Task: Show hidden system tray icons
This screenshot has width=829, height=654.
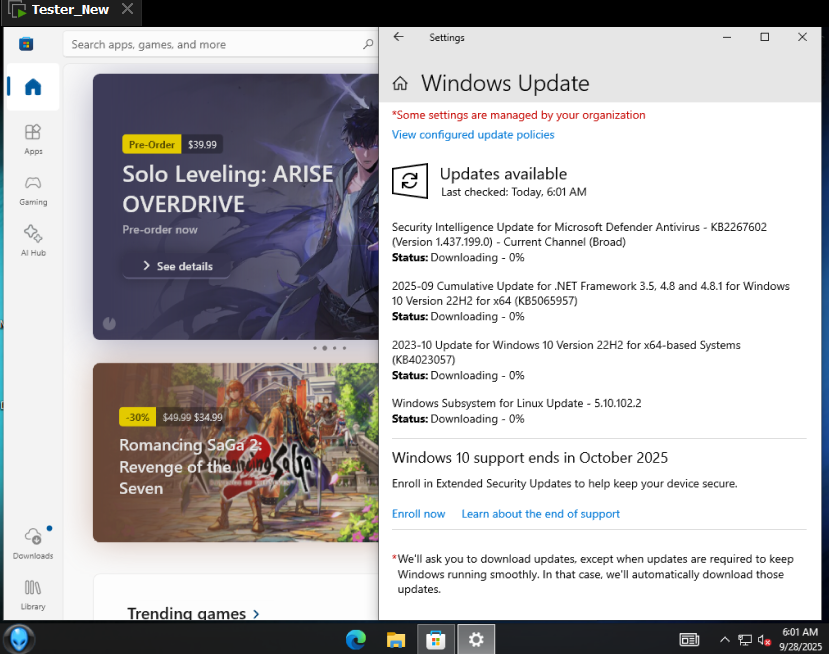Action: click(x=725, y=640)
